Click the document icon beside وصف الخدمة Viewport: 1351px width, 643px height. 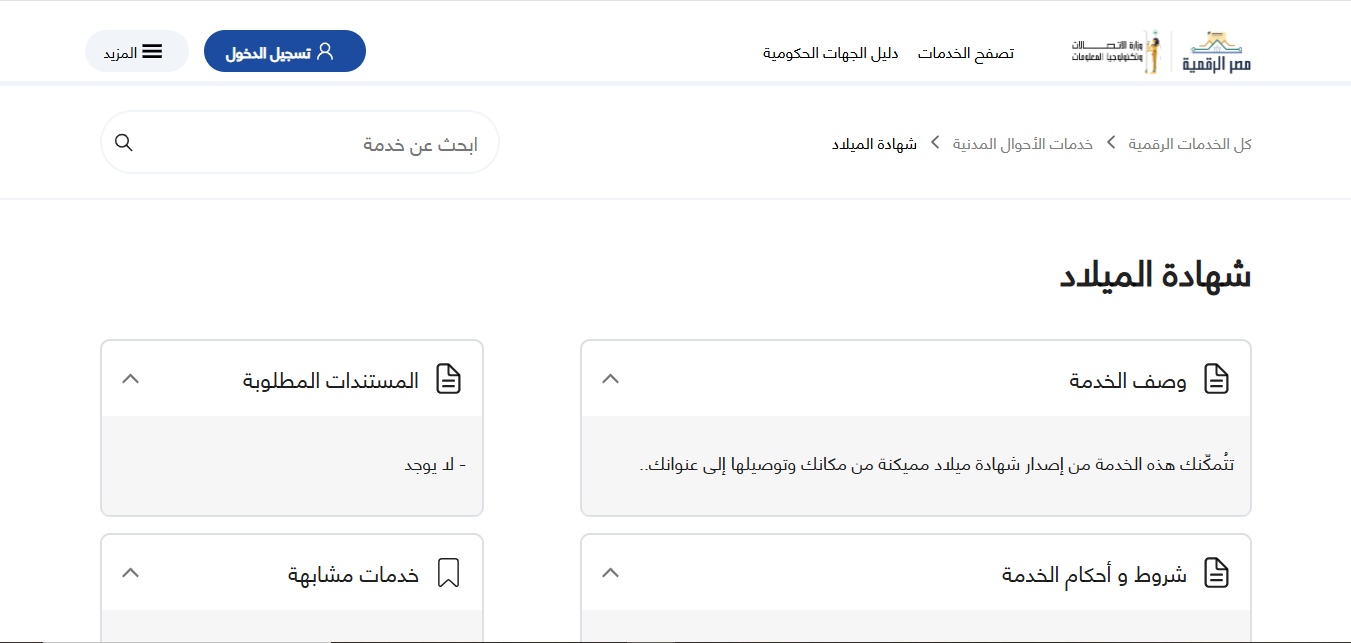point(1216,379)
